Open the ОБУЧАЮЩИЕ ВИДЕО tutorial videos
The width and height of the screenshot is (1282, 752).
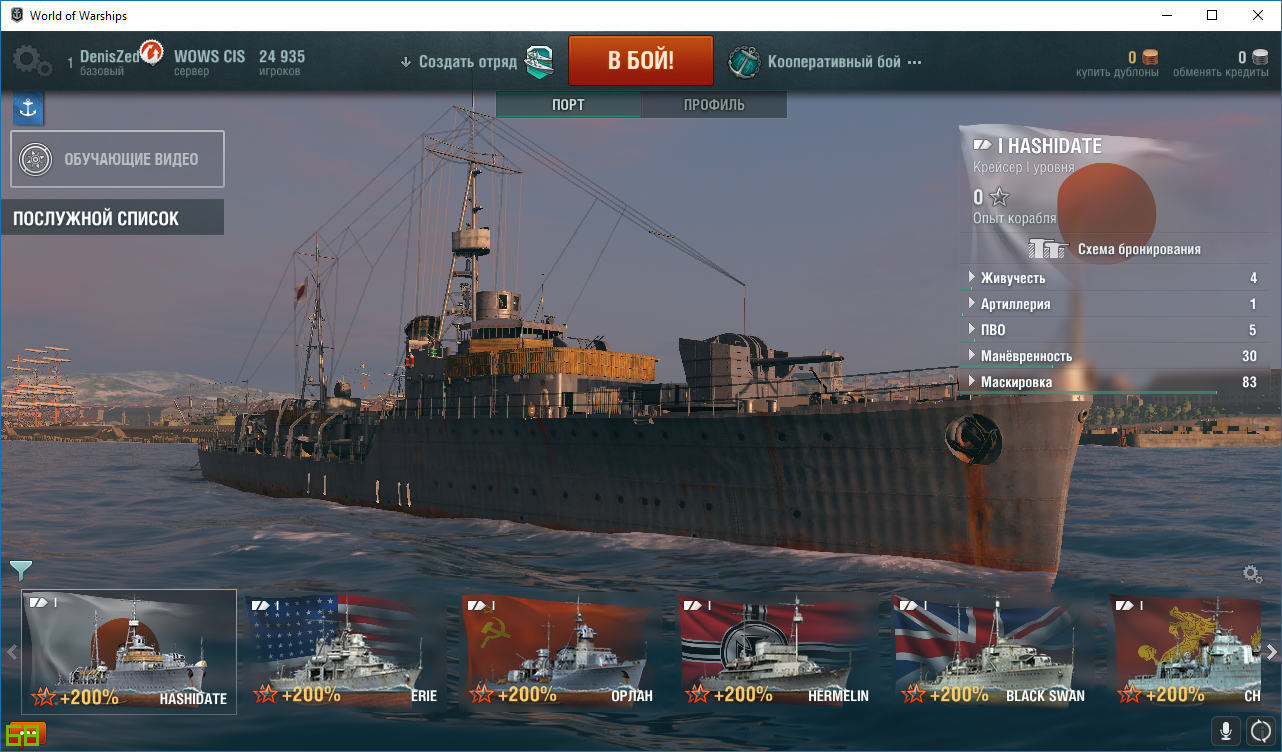tap(118, 159)
